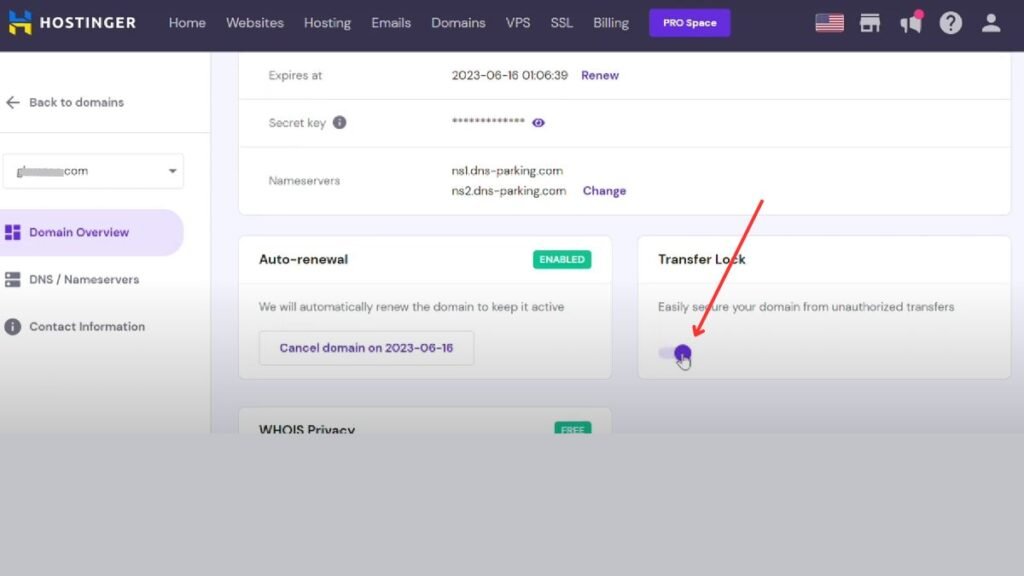Image resolution: width=1024 pixels, height=576 pixels.
Task: Select Domain Overview in the sidebar
Action: pyautogui.click(x=91, y=232)
